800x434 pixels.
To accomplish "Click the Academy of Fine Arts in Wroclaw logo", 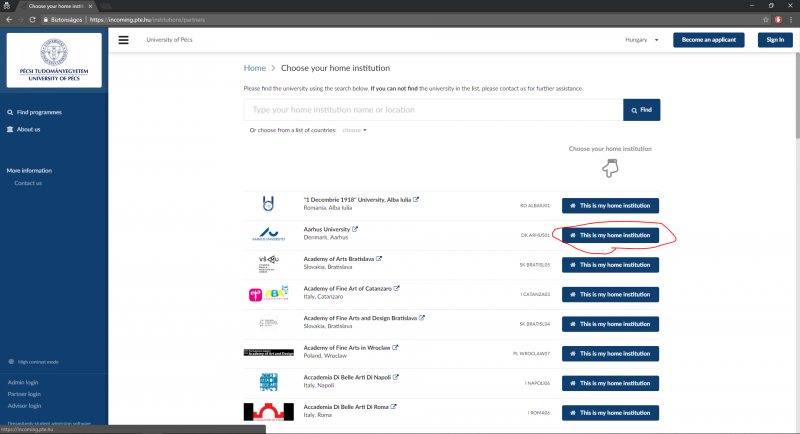I will click(269, 352).
